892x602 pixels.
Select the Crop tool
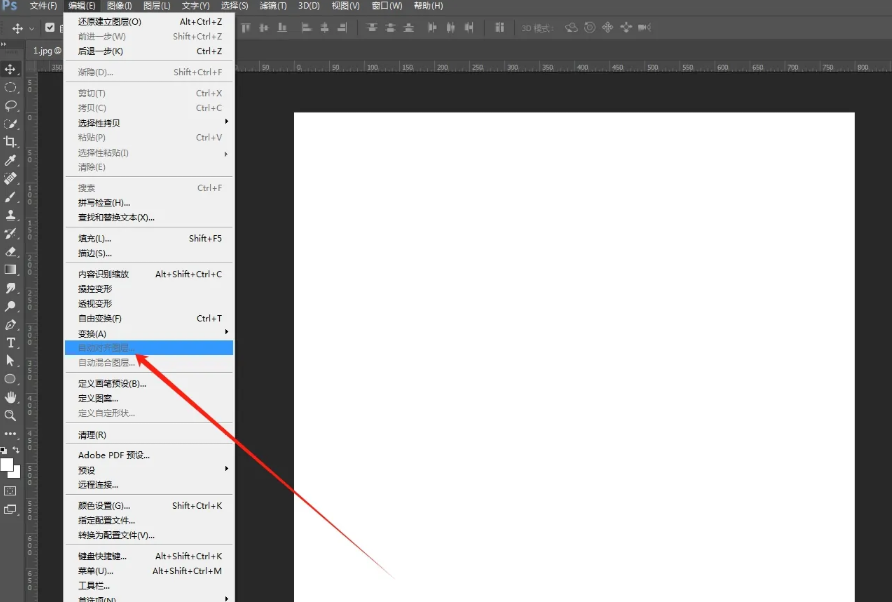pyautogui.click(x=11, y=142)
